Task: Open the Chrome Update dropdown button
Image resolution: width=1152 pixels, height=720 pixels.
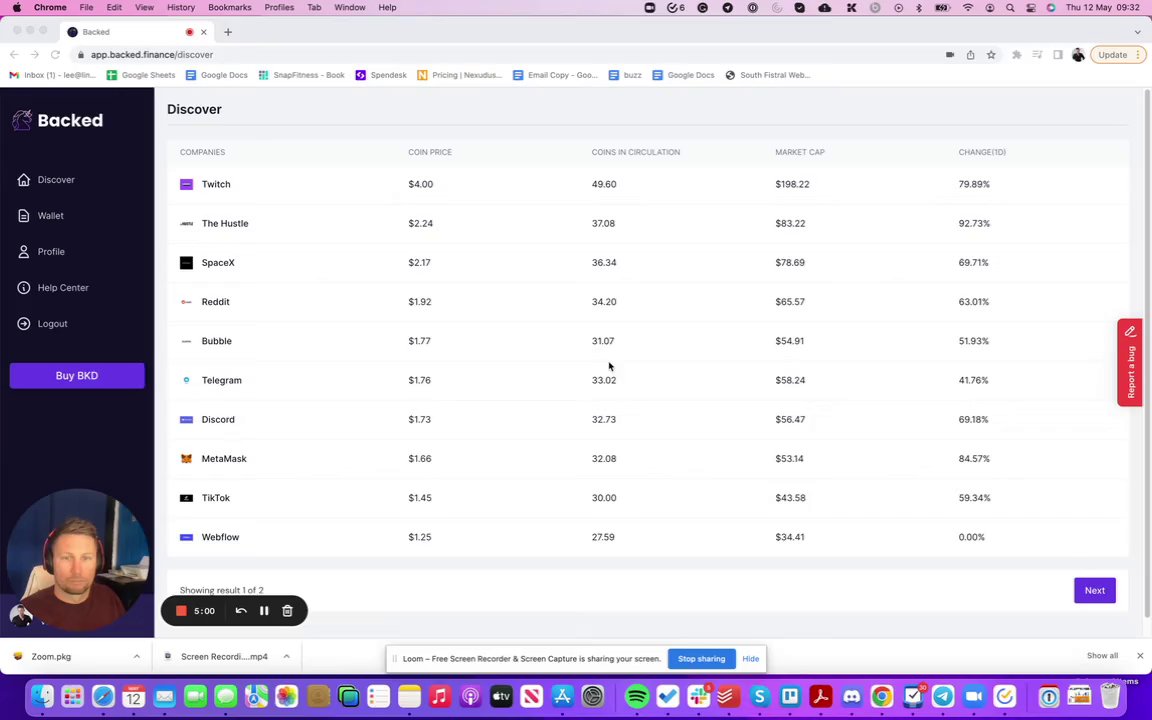Action: click(x=1118, y=55)
